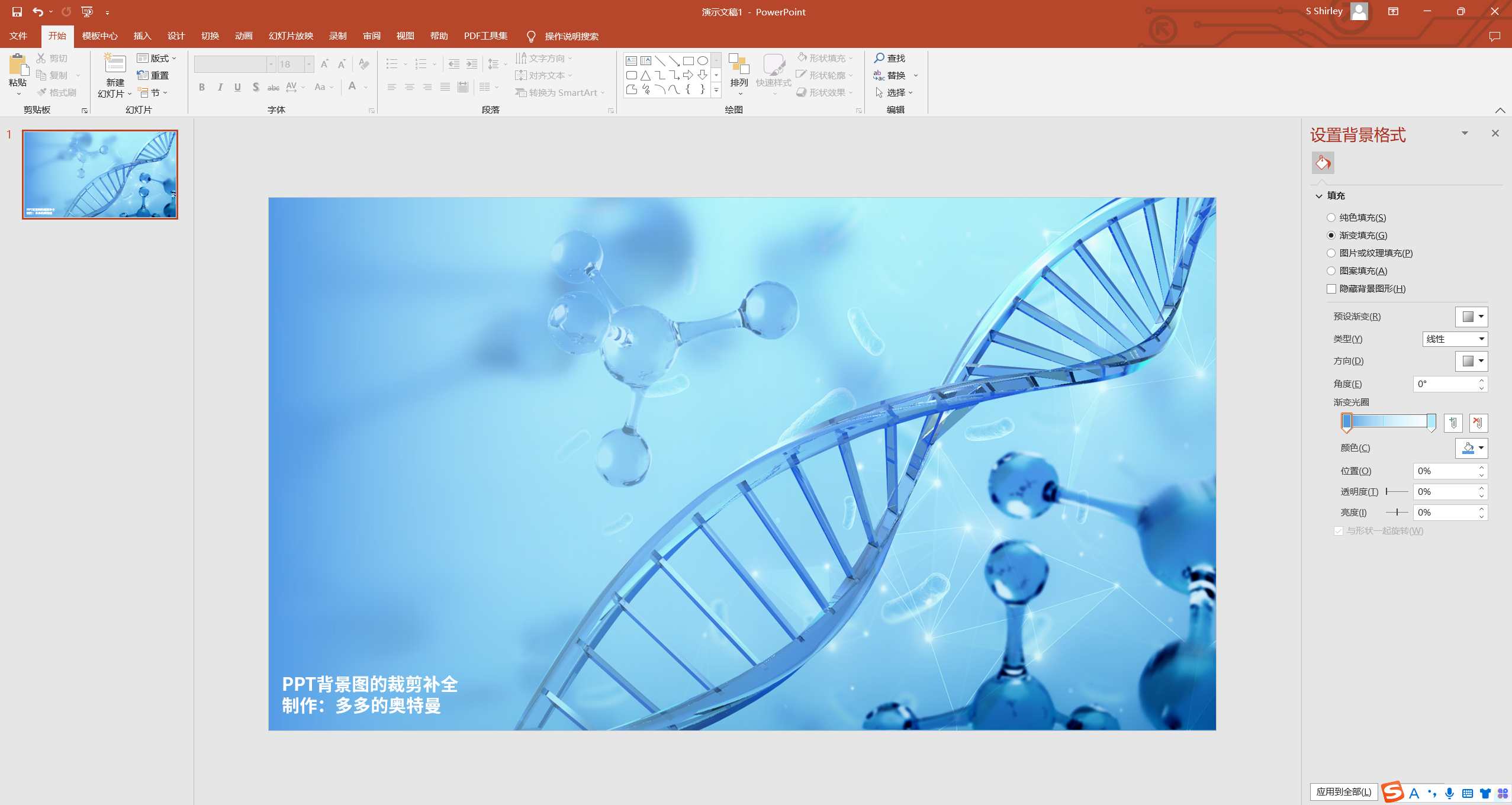The image size is (1512, 805).
Task: Select the Solid fill radio option
Action: pyautogui.click(x=1331, y=218)
